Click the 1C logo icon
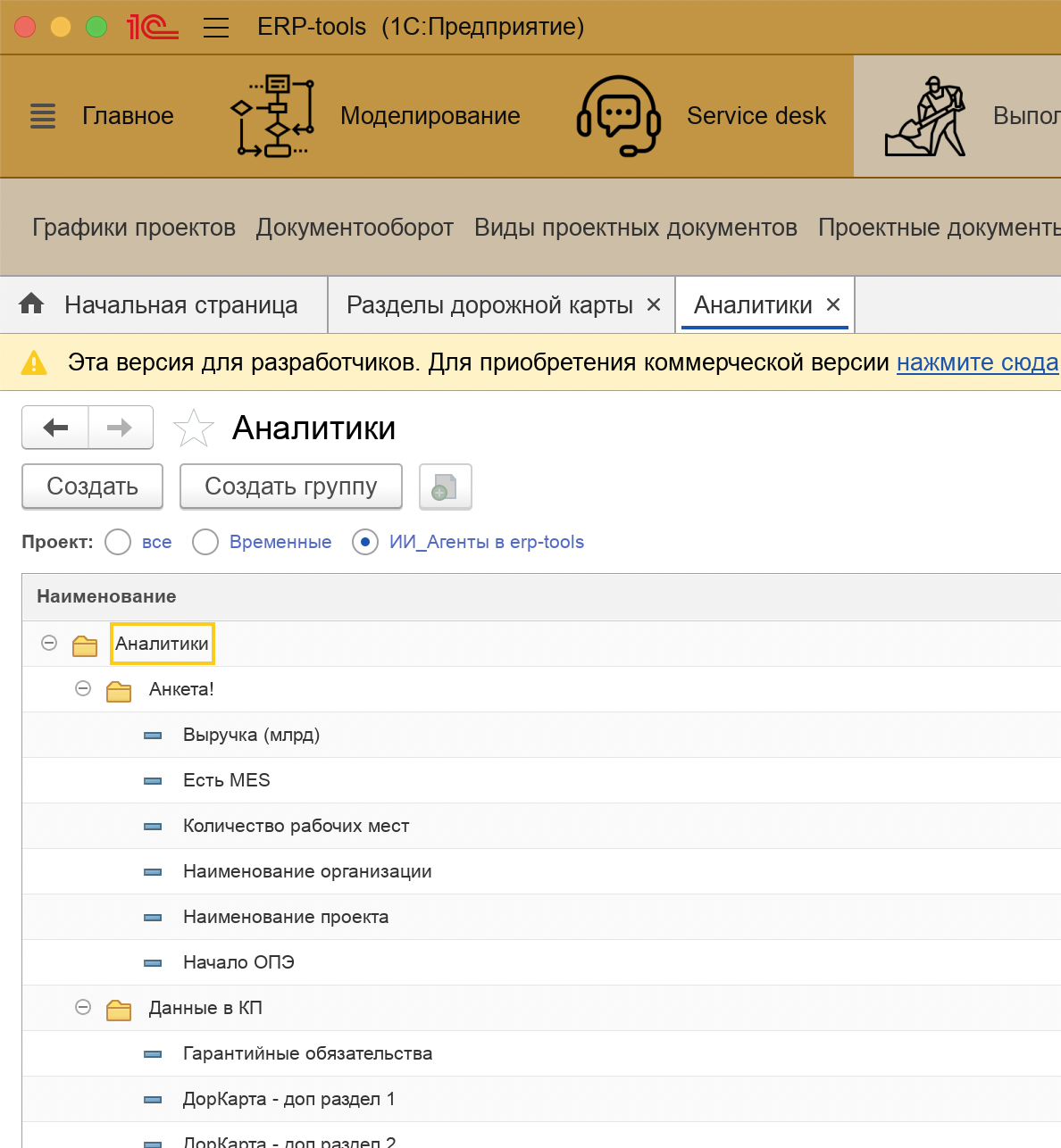 point(153,27)
